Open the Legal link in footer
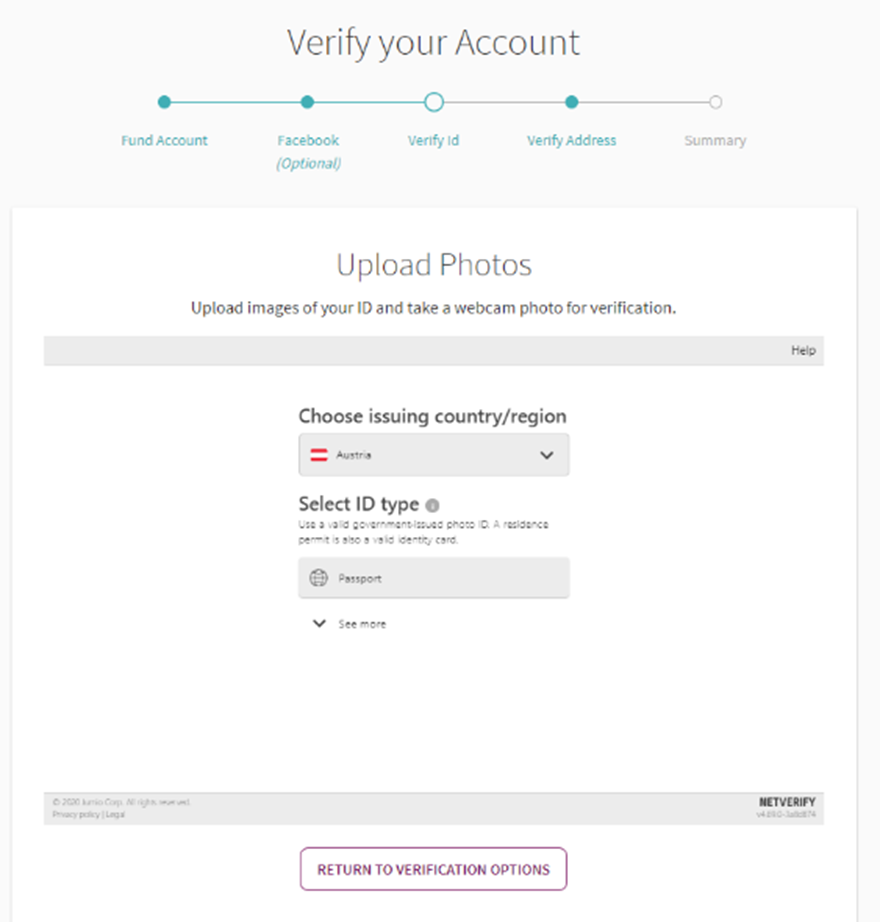Viewport: 880px width, 922px height. click(x=115, y=815)
